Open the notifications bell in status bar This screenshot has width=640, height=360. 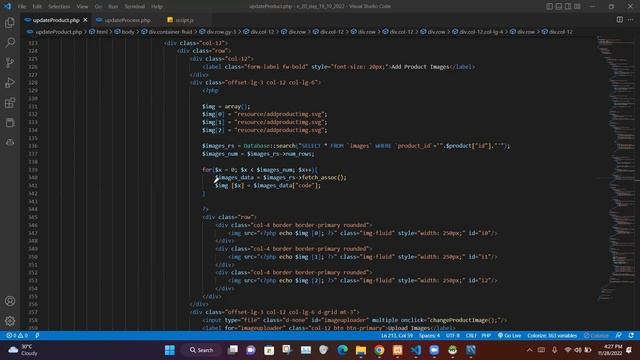tap(631, 336)
